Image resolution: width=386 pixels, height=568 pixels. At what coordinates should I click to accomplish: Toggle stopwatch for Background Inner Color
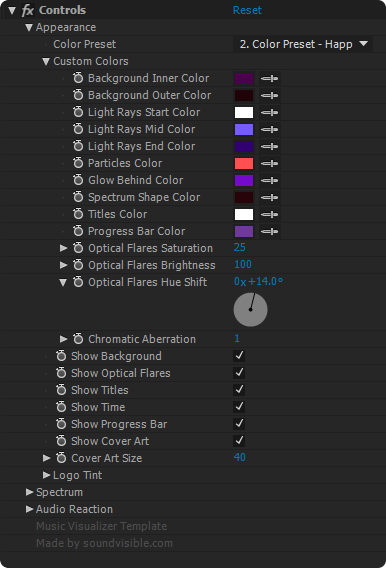78,78
